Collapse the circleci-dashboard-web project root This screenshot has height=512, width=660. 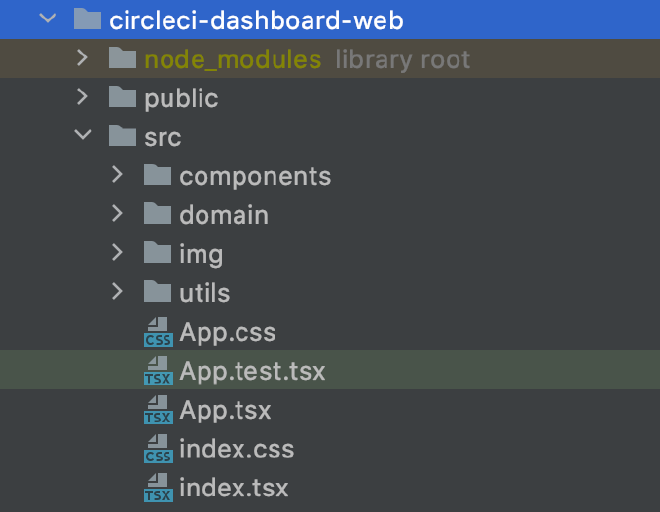[x=47, y=19]
